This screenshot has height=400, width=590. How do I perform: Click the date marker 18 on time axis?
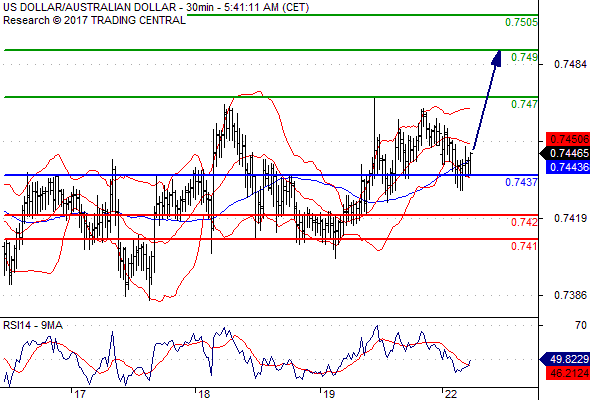(204, 394)
